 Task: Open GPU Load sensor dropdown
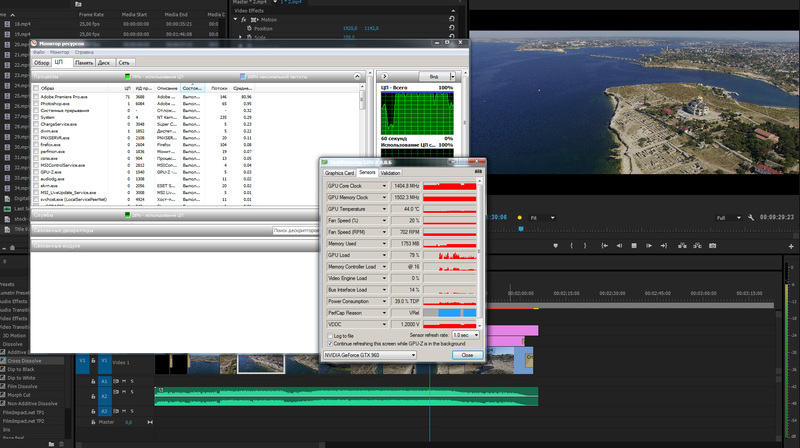[x=384, y=255]
